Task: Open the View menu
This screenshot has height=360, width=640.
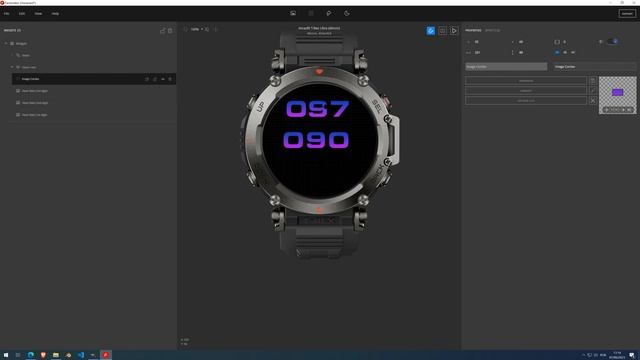Action: 38,13
